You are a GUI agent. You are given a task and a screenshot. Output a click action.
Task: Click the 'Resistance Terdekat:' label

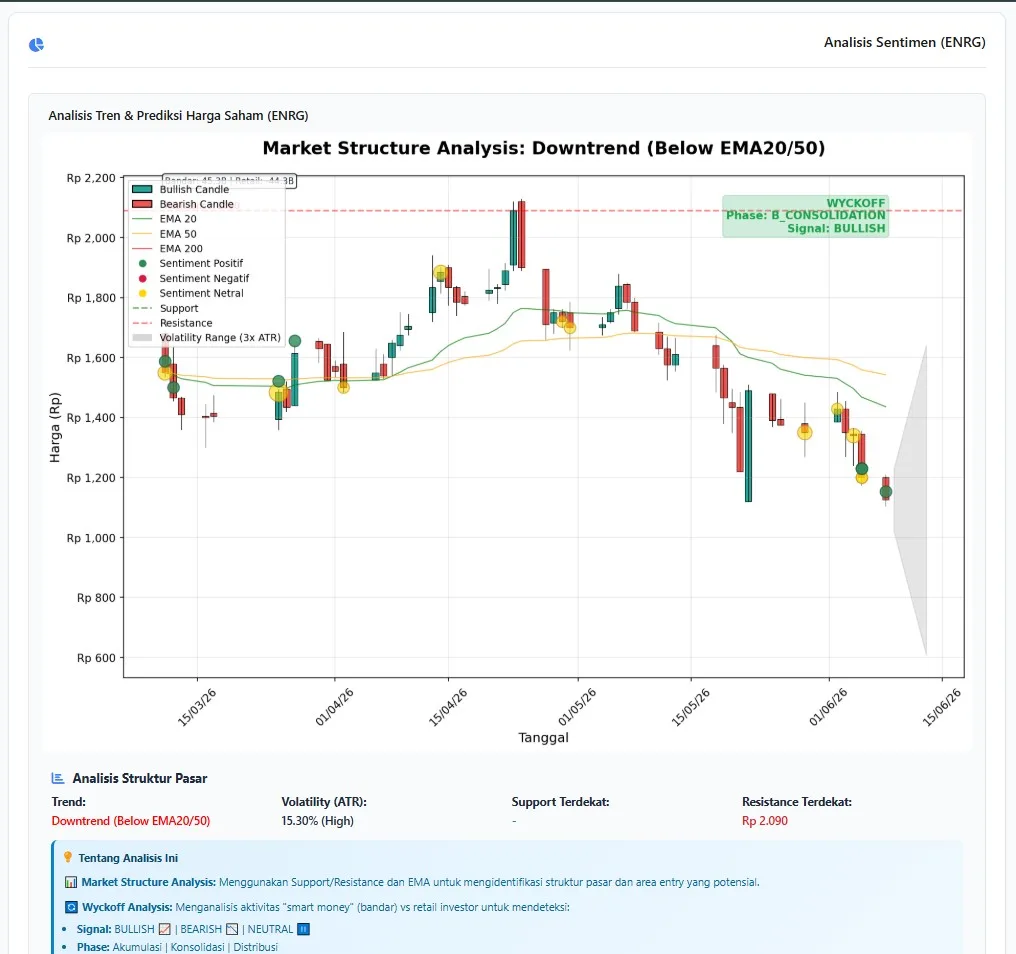pos(797,802)
